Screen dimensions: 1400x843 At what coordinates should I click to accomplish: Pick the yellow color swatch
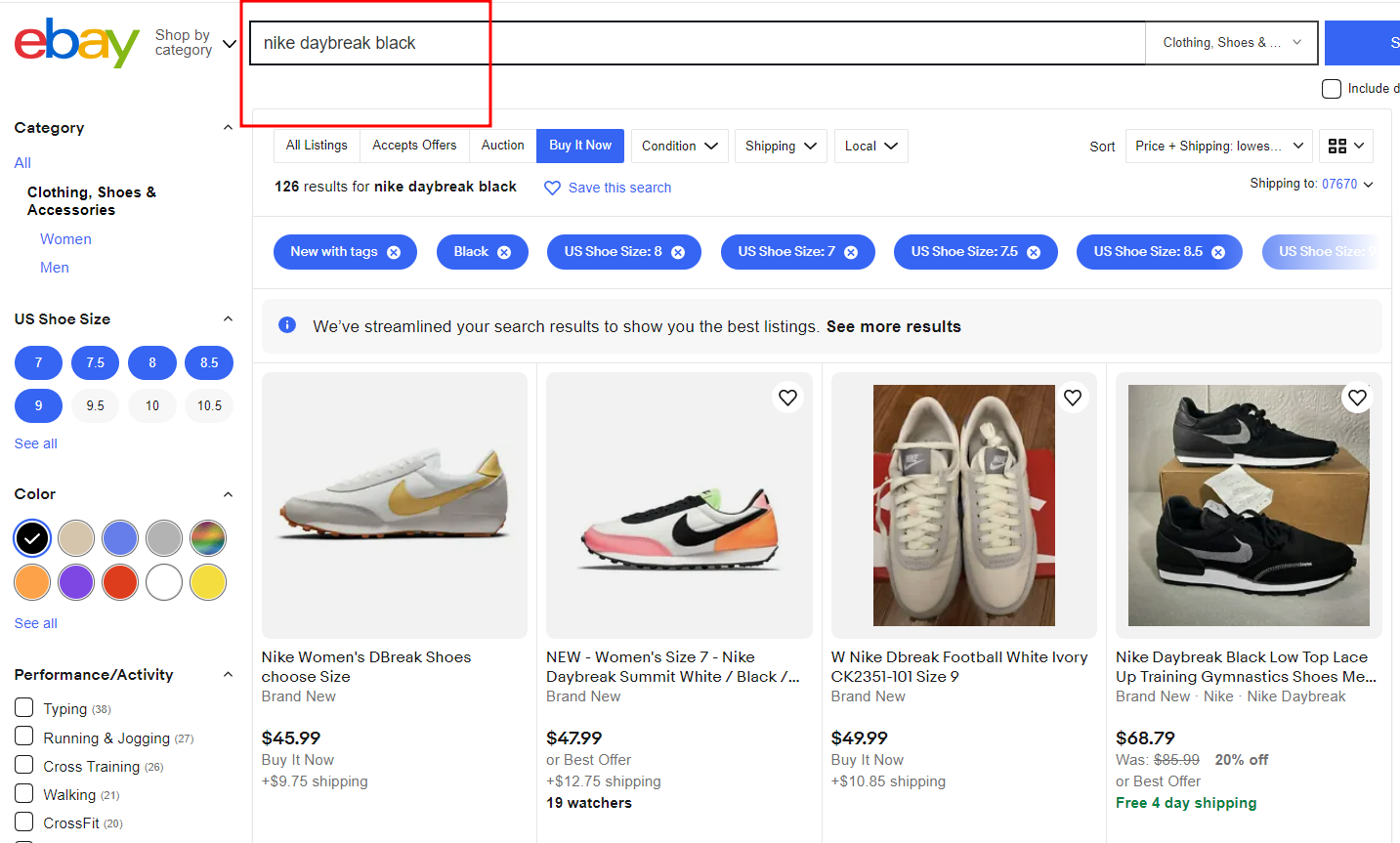(208, 582)
